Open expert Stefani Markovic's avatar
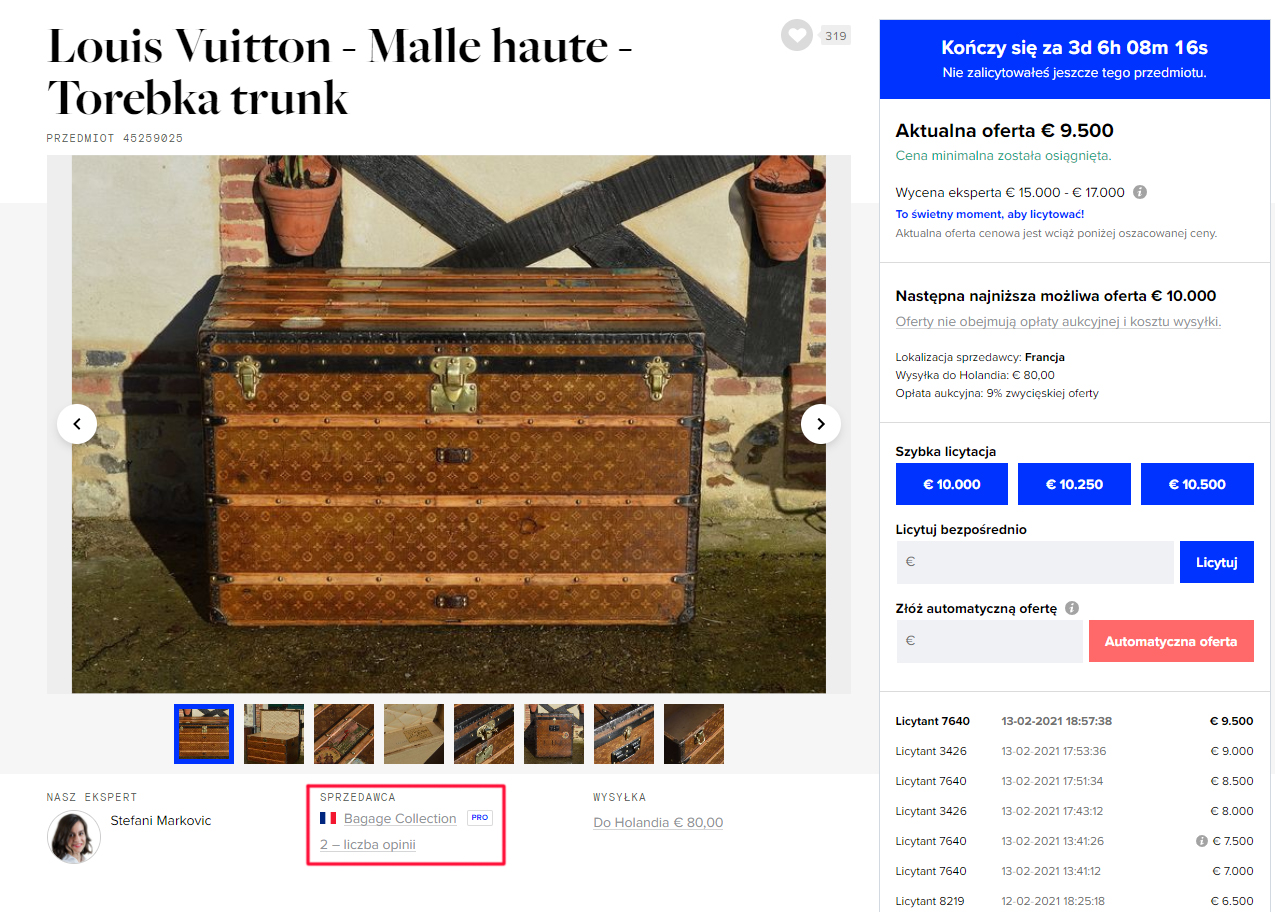Viewport: 1275px width, 912px height. point(74,837)
